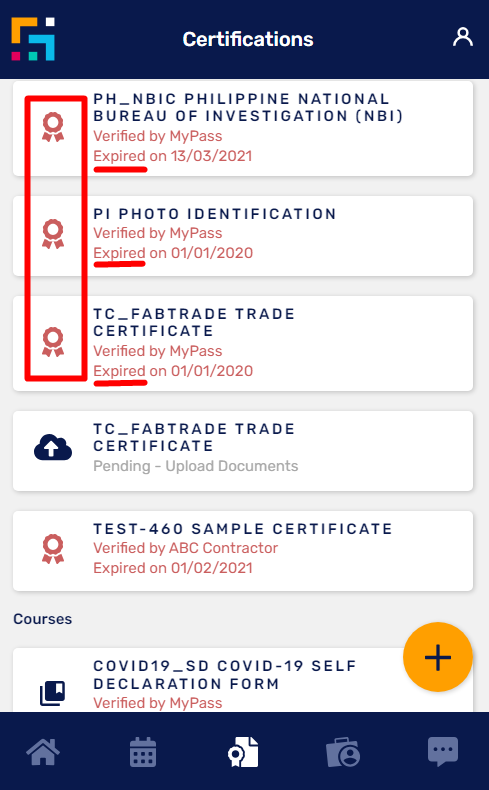Open the calendar tab in bottom bar
Viewport: 489px width, 790px height.
(143, 752)
